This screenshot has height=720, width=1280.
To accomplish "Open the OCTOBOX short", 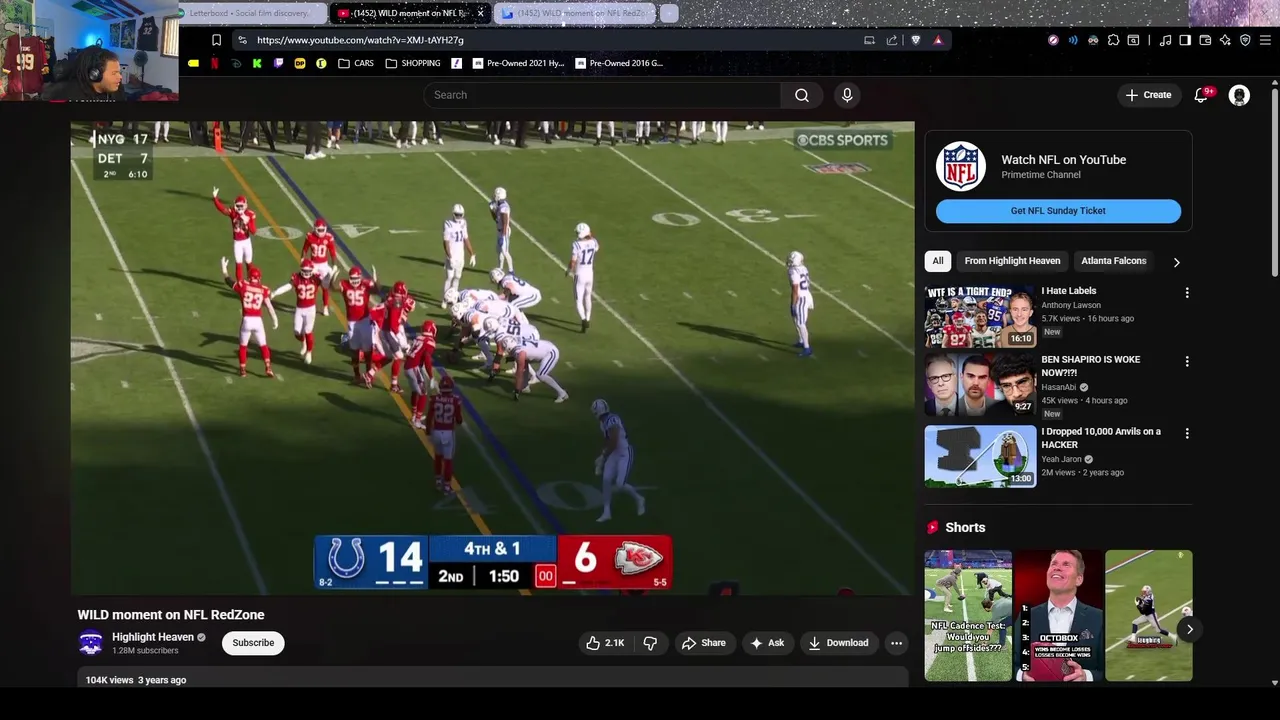I will (x=1059, y=615).
